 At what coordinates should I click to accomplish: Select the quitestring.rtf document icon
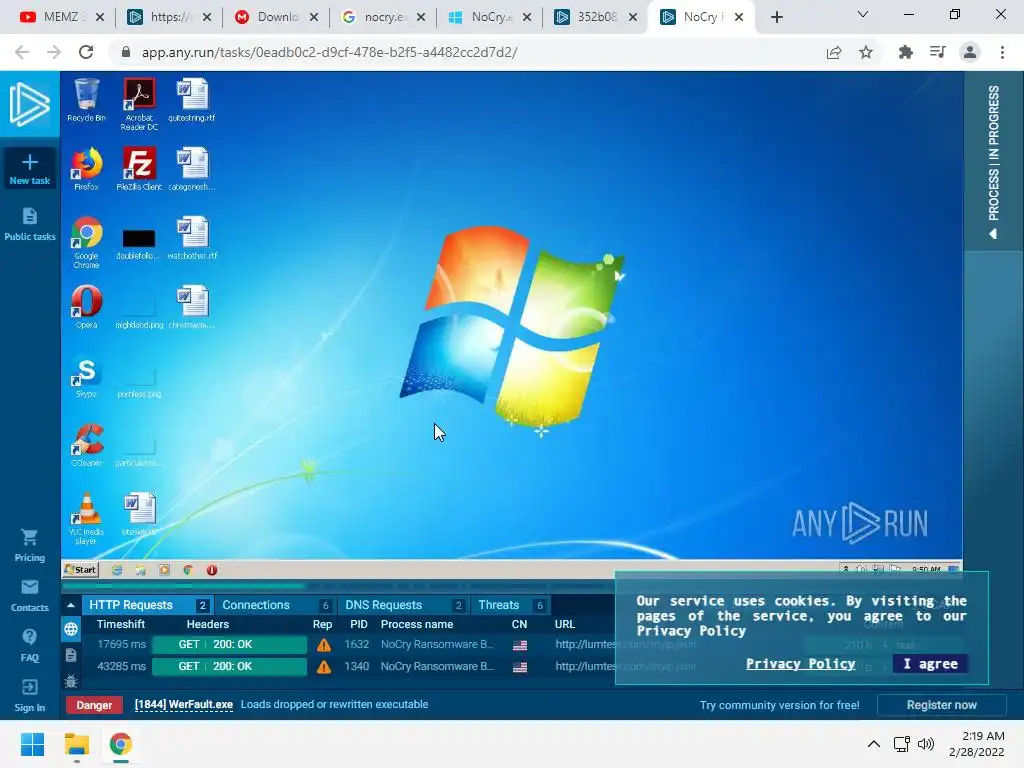(x=191, y=100)
